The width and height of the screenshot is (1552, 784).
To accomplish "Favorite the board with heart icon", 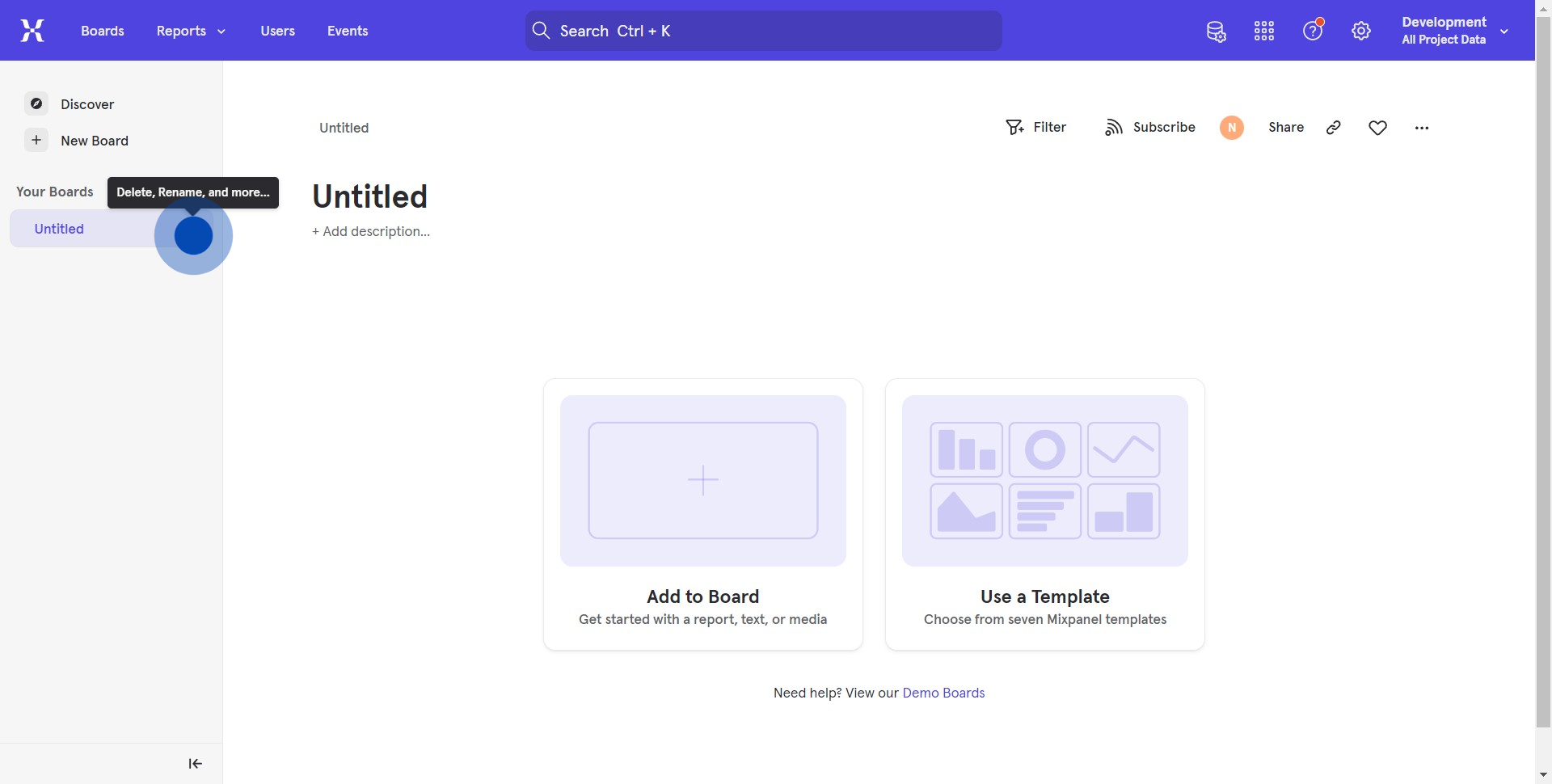I will coord(1378,128).
